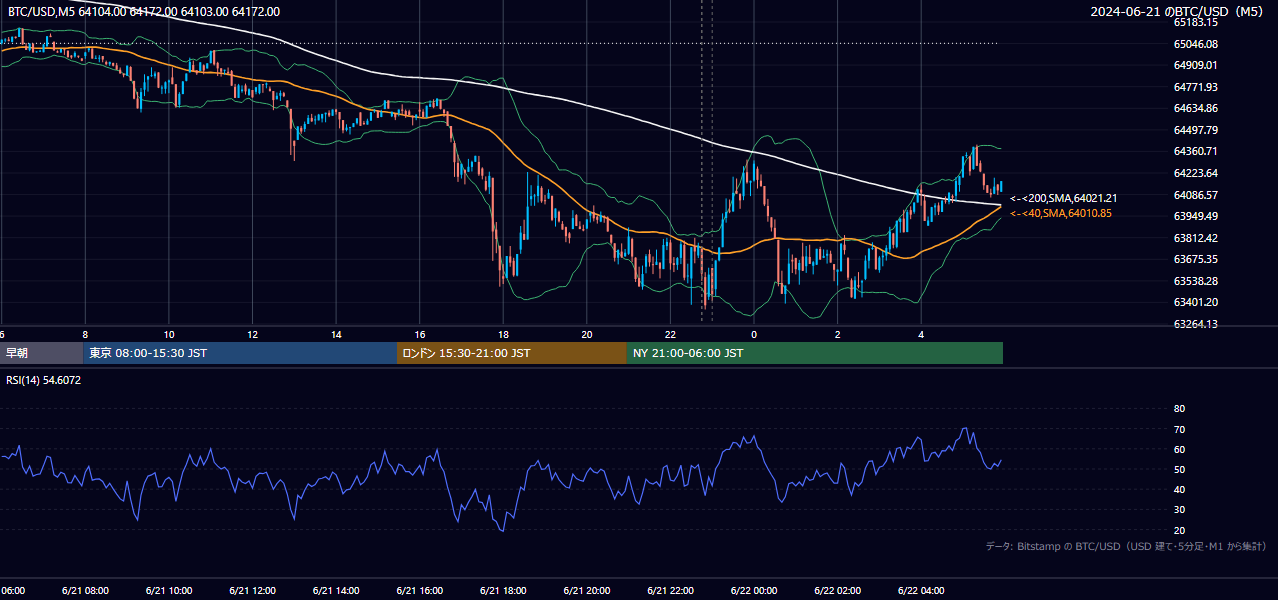Select the 64086.57 axis label
This screenshot has width=1278, height=600.
pos(1195,195)
